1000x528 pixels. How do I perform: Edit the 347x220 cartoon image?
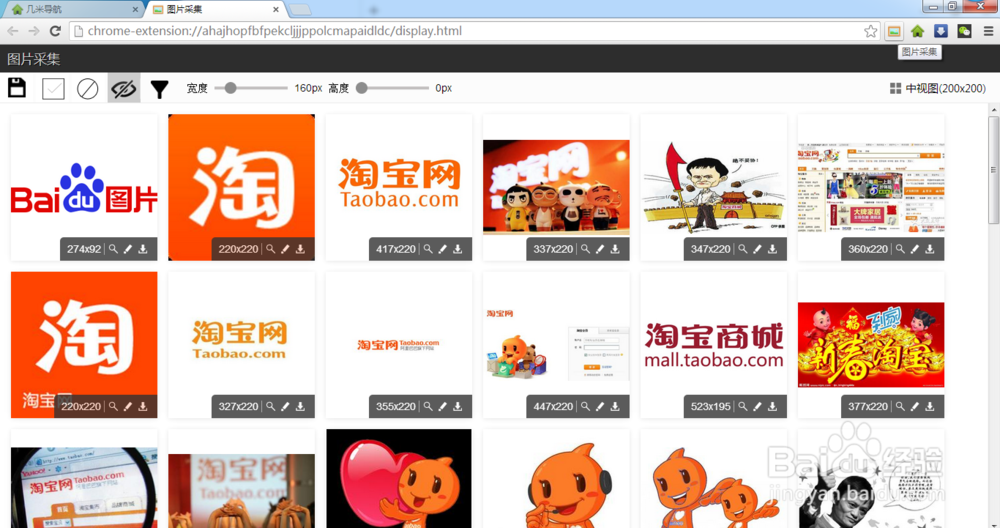[x=758, y=249]
